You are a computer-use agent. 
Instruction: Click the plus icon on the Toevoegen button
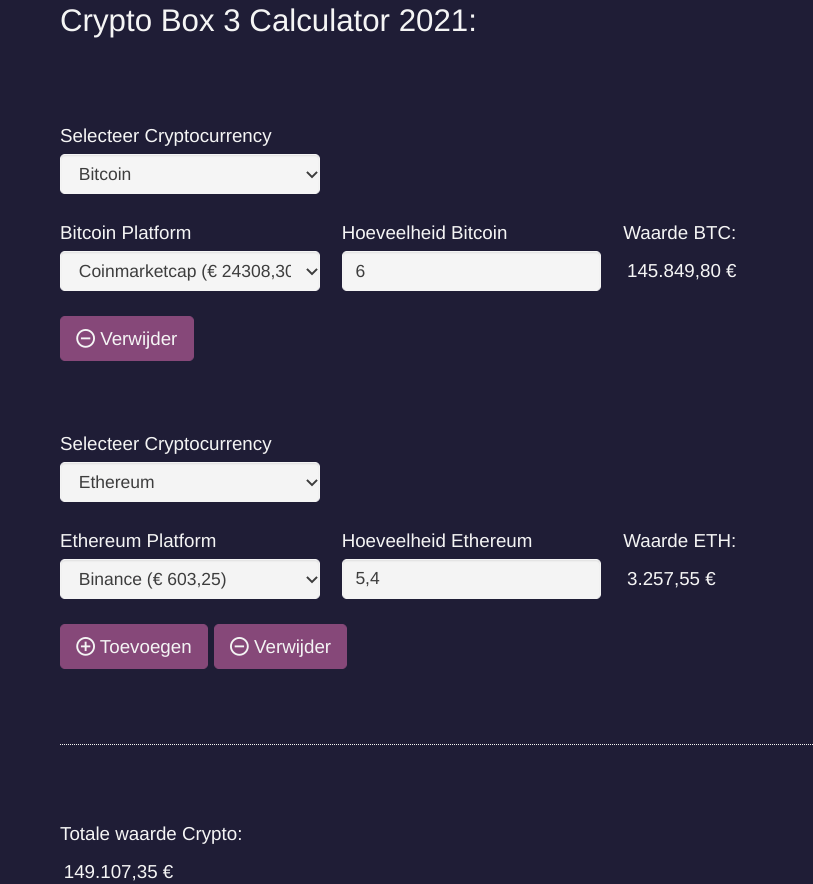pyautogui.click(x=86, y=646)
